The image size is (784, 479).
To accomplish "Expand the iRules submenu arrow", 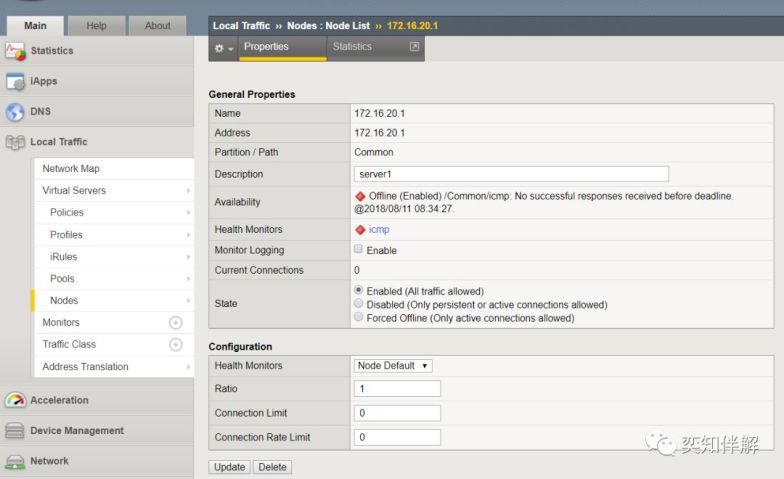I will pyautogui.click(x=188, y=256).
